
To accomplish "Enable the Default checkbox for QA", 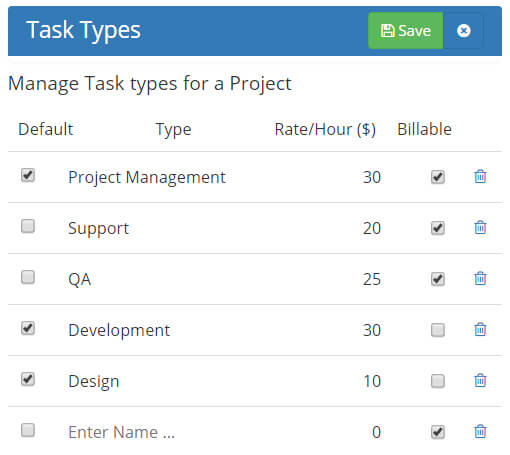I will coord(28,277).
